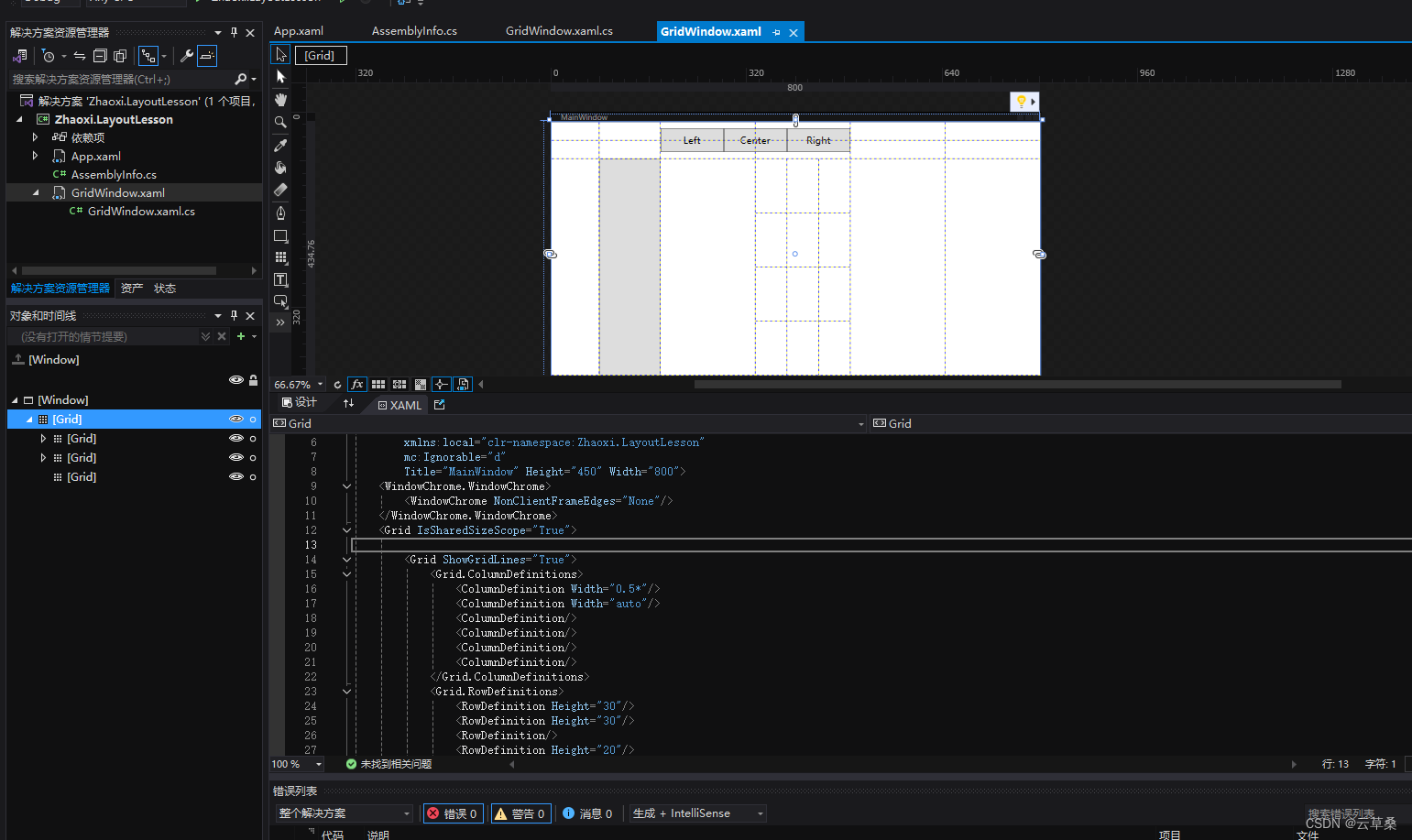This screenshot has width=1412, height=840.
Task: Click Show All Files icon in Solution Explorer
Action: point(120,56)
